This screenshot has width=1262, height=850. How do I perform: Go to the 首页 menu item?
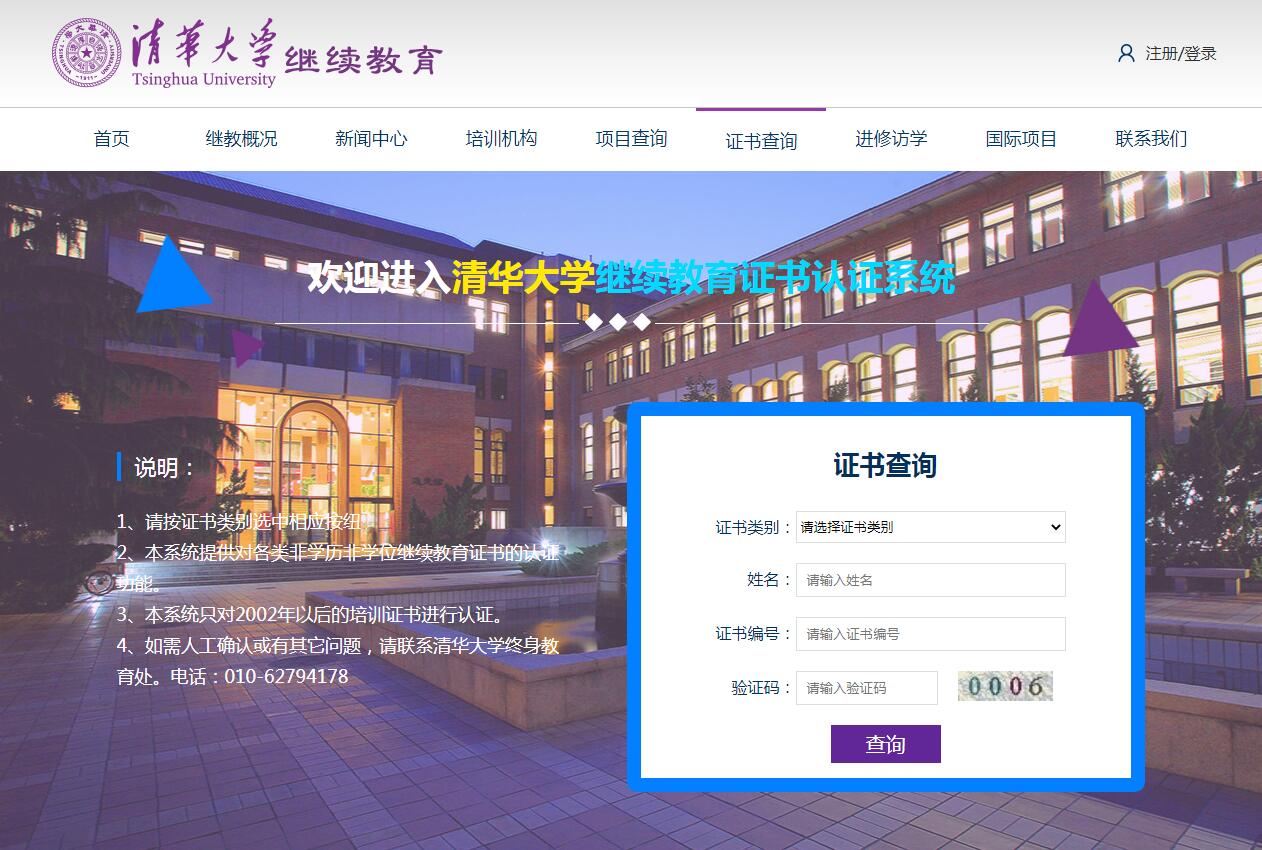[x=112, y=139]
